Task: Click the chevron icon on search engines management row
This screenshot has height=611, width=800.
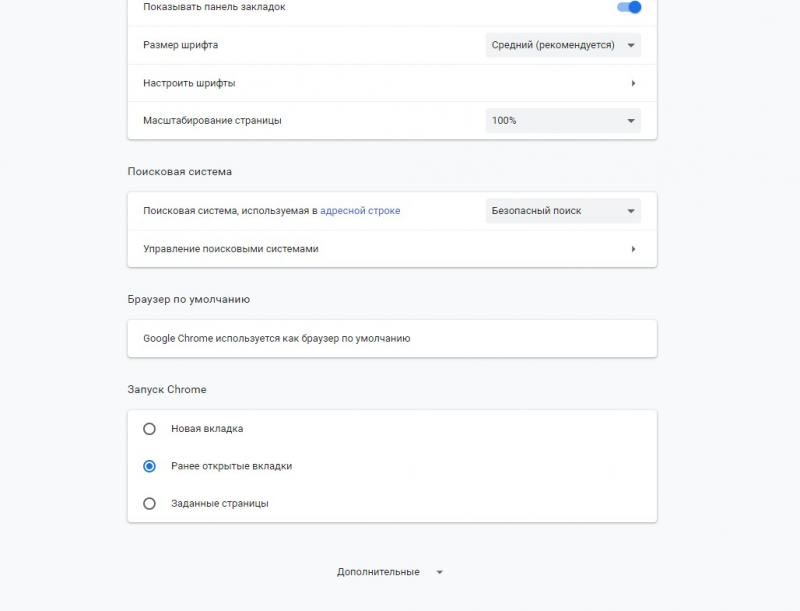Action: (633, 248)
